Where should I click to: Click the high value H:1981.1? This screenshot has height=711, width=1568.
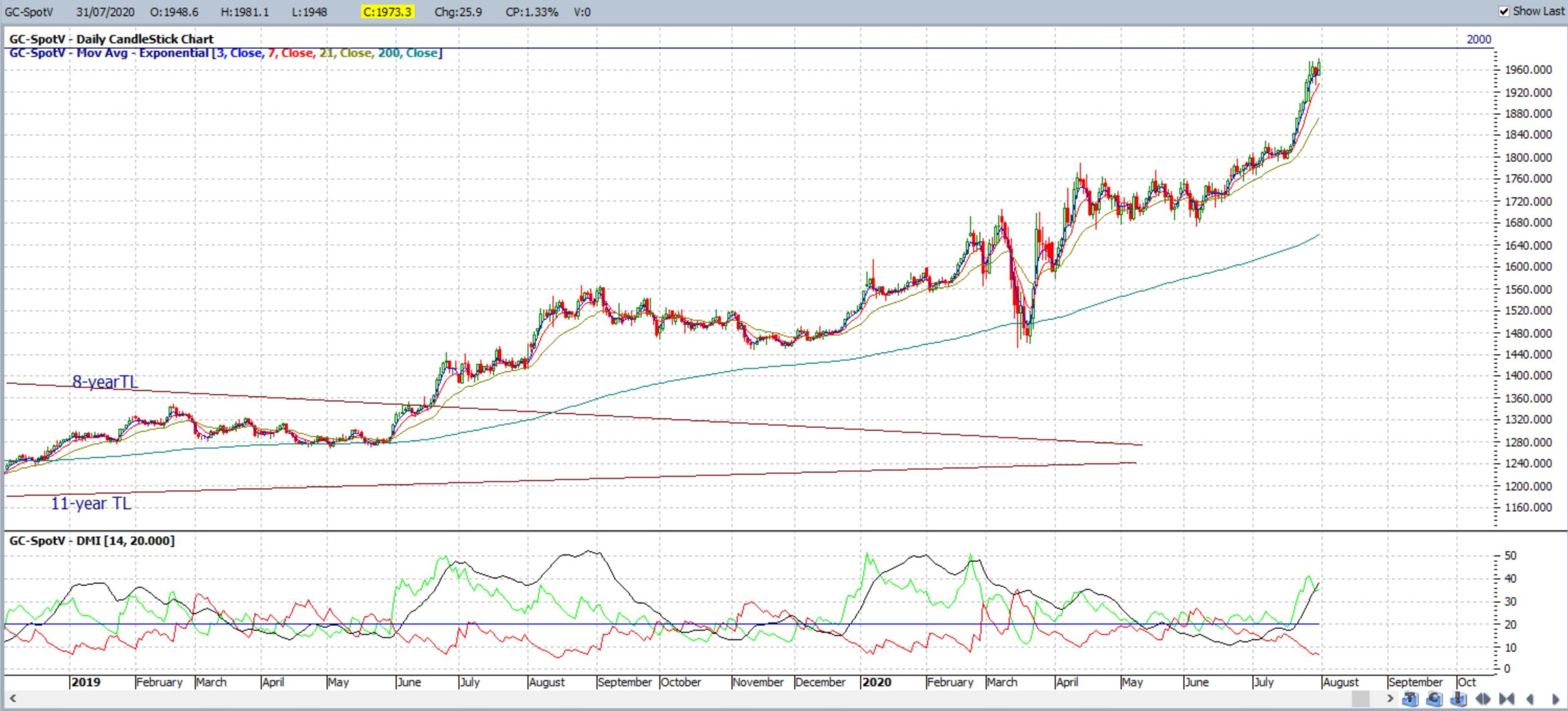pyautogui.click(x=245, y=12)
